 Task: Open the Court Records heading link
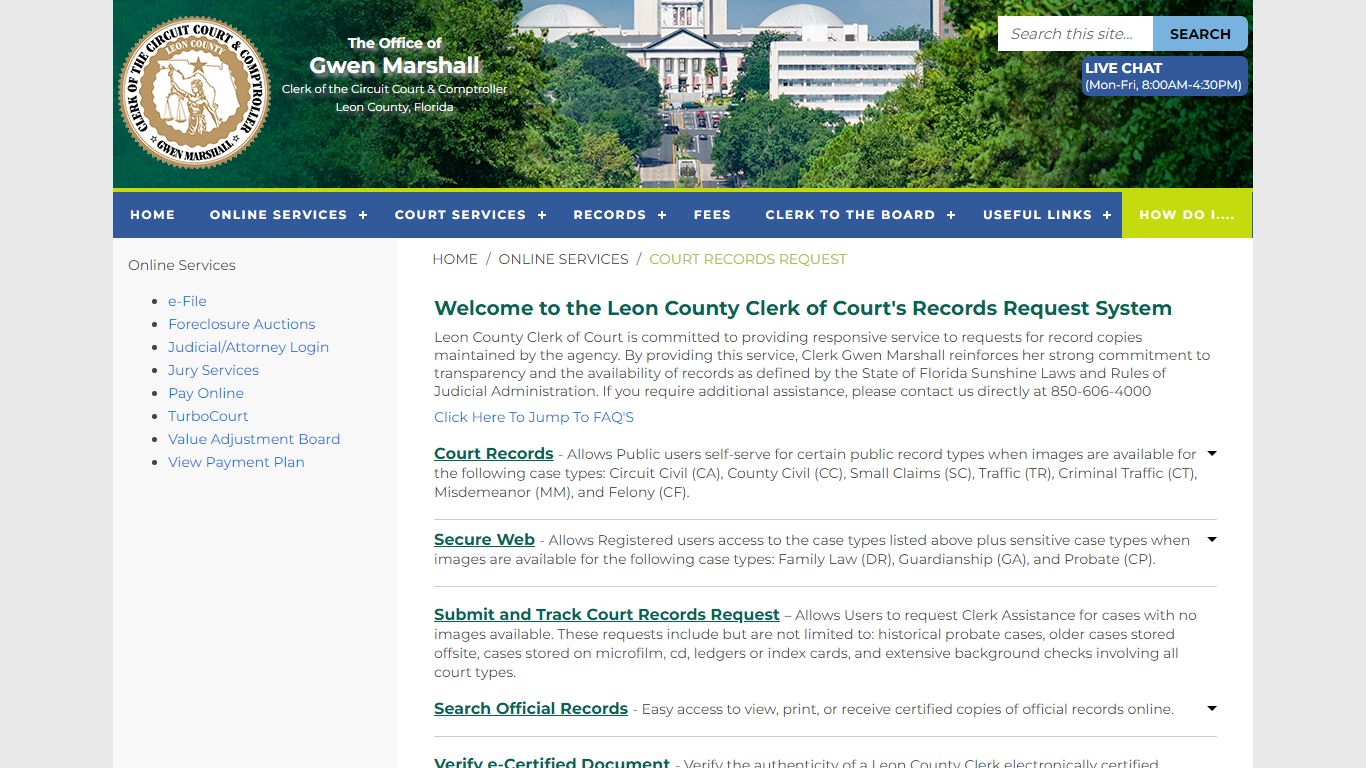494,454
